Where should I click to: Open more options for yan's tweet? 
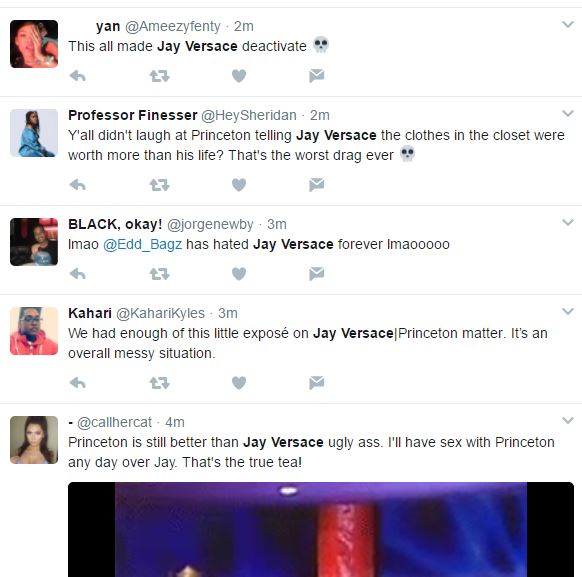[568, 24]
